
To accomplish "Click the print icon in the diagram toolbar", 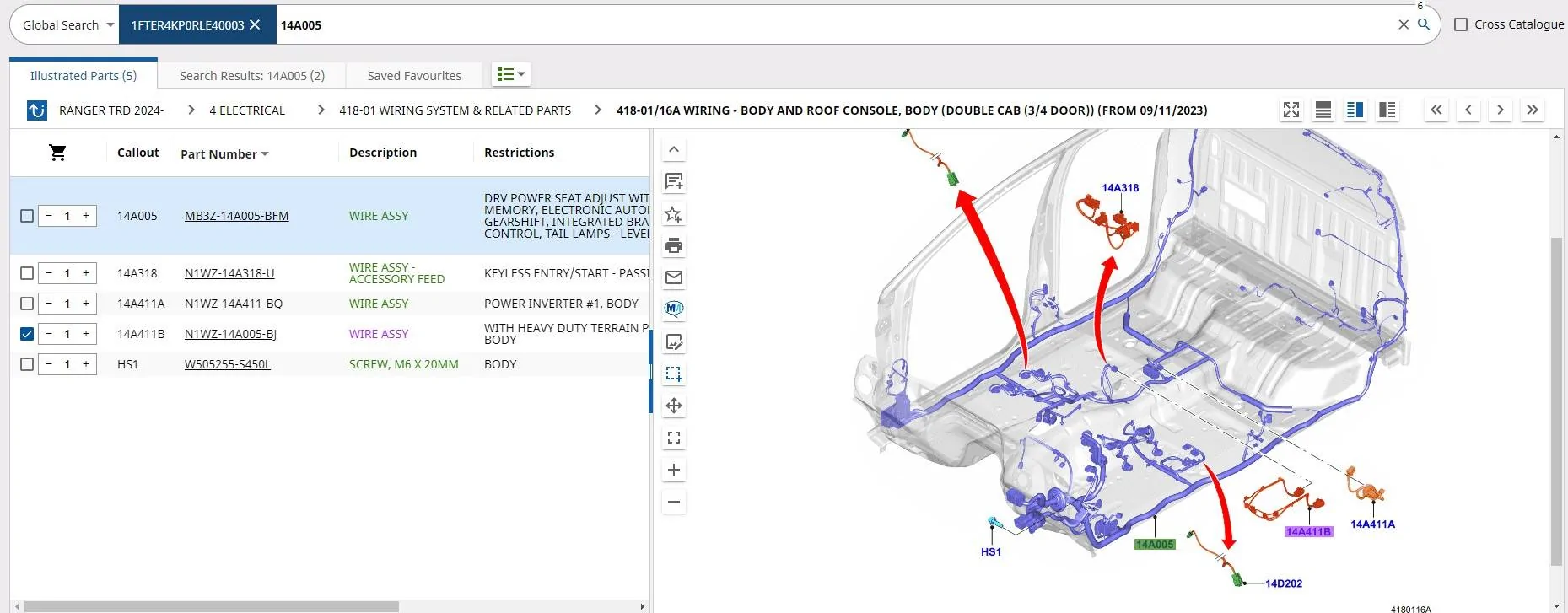I will 674,245.
